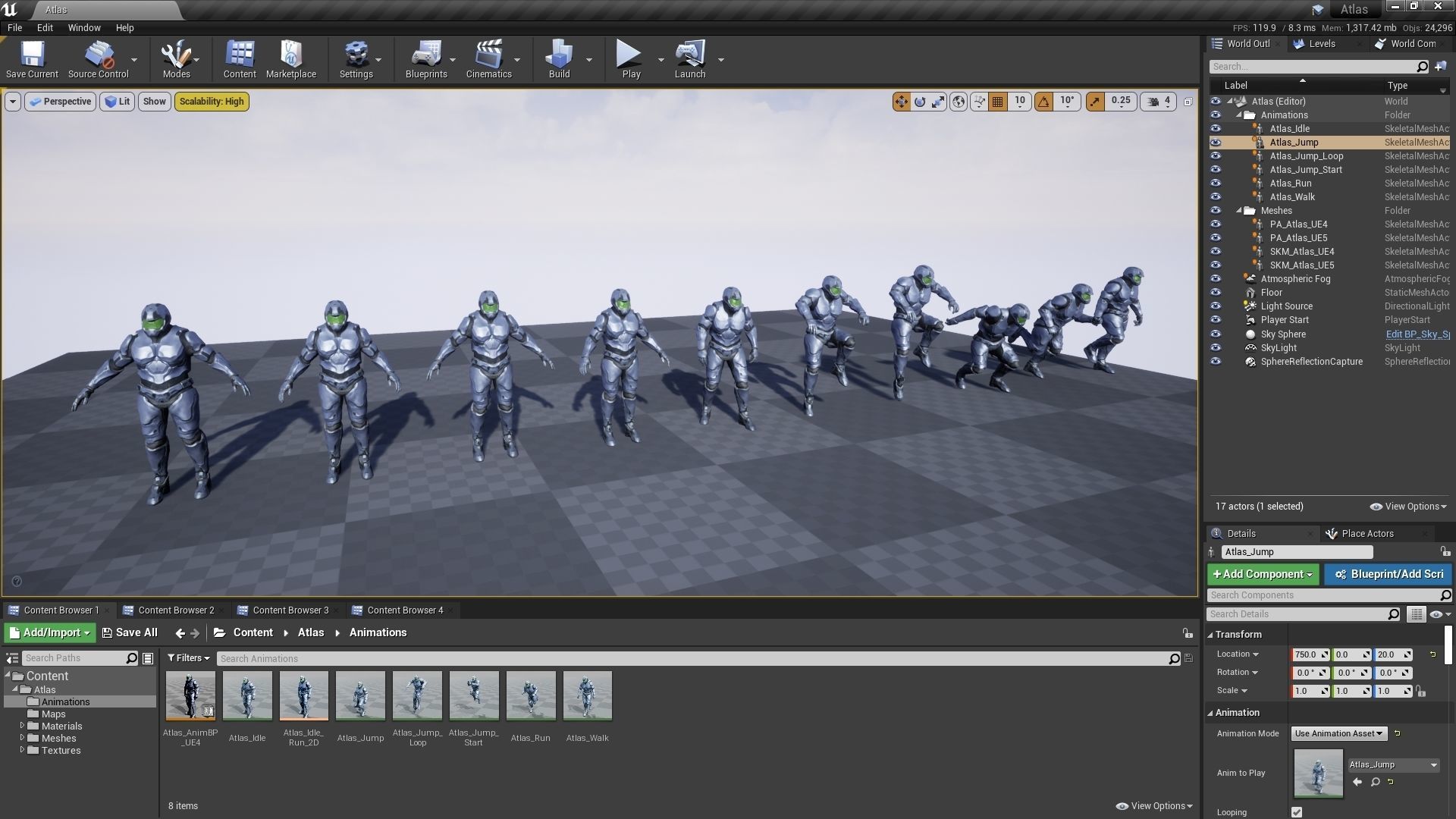Click the Build toolbar icon
Screen dimensions: 1456x819
(559, 59)
